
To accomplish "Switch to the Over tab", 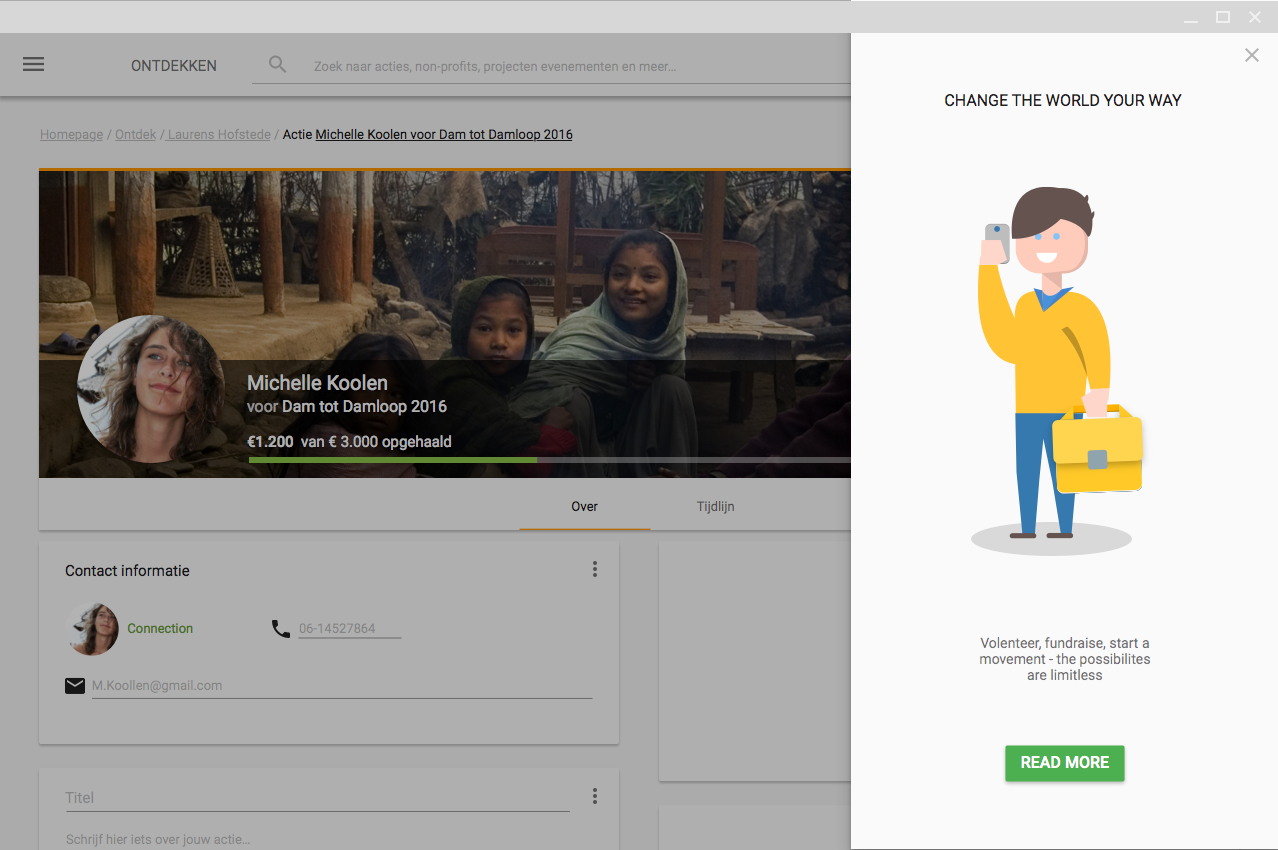I will (585, 507).
